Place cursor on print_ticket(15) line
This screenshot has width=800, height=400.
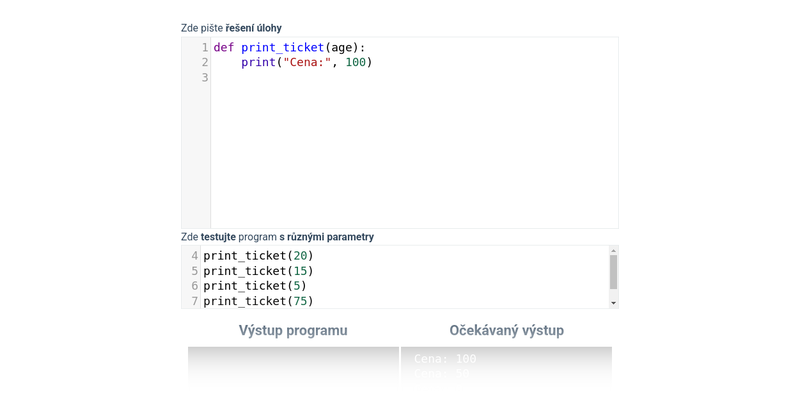(x=258, y=271)
